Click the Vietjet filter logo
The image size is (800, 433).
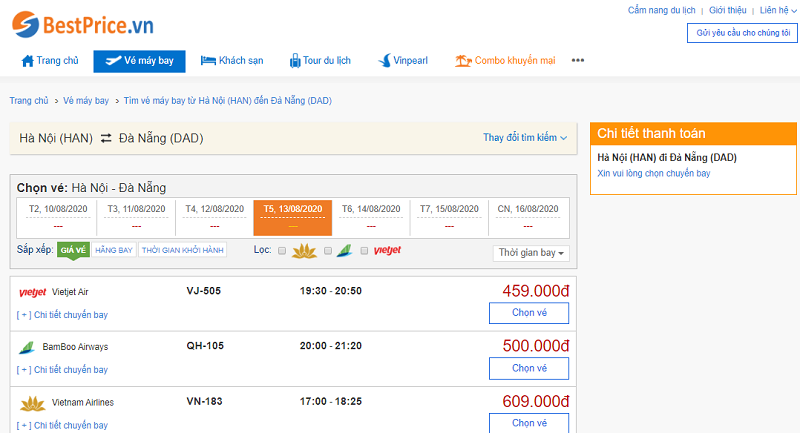[x=387, y=250]
